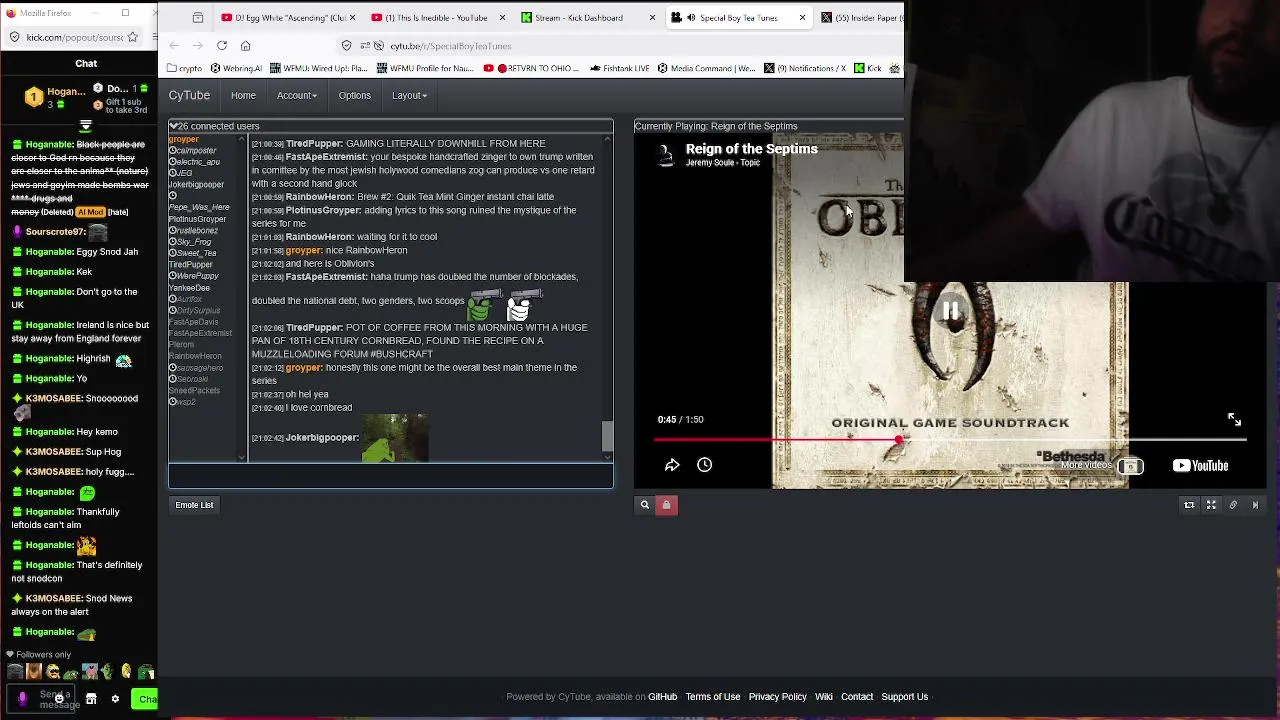Viewport: 1280px width, 720px height.
Task: Click the Firefox View icon
Action: click(x=198, y=17)
